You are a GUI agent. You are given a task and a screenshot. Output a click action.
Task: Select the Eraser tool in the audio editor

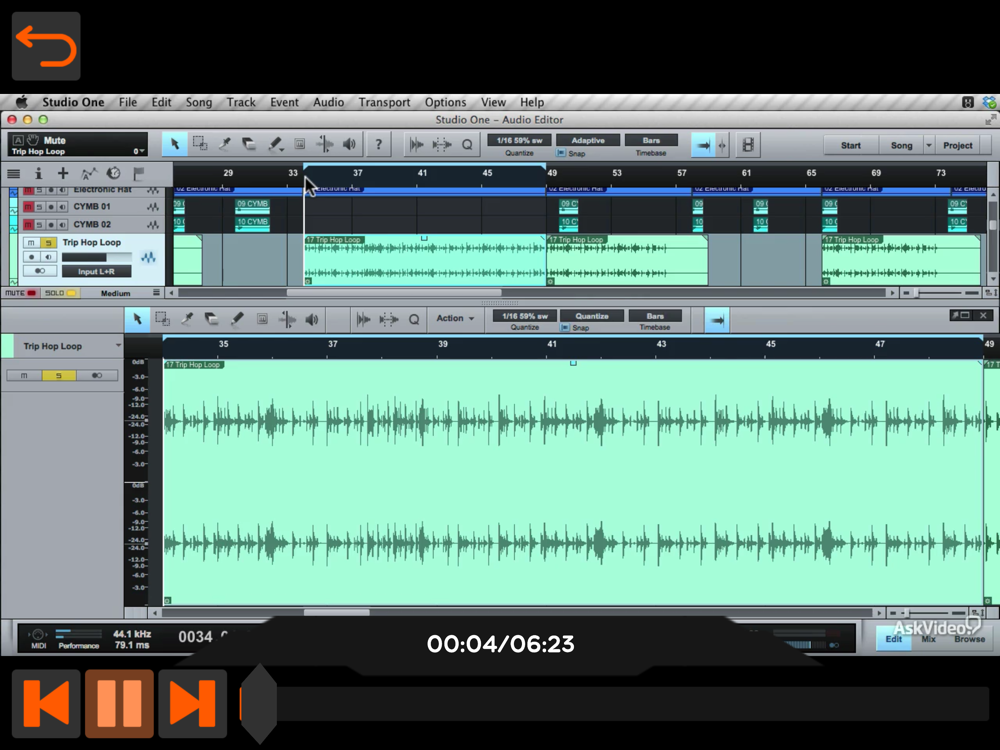(x=211, y=319)
